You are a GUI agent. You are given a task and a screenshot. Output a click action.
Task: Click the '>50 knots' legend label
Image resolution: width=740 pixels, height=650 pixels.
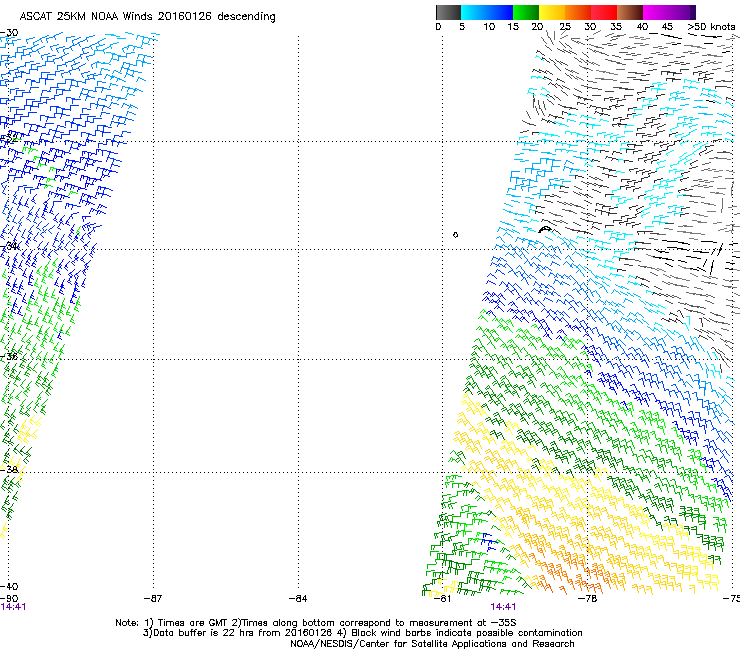(x=711, y=27)
